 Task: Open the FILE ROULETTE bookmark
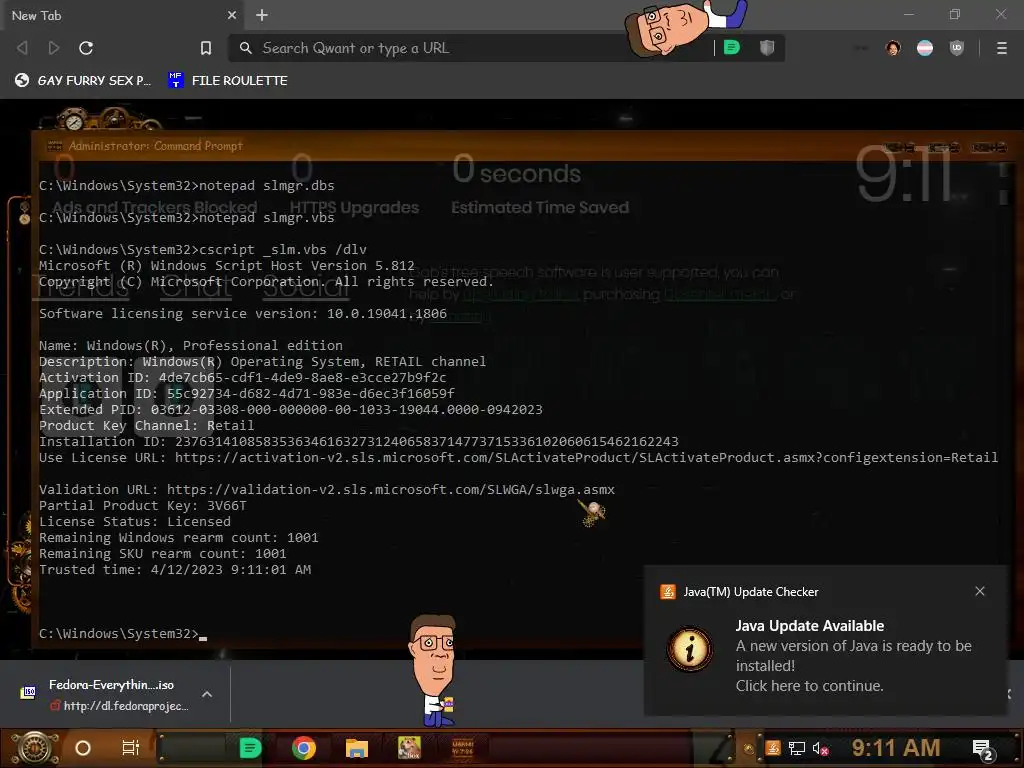pyautogui.click(x=227, y=80)
